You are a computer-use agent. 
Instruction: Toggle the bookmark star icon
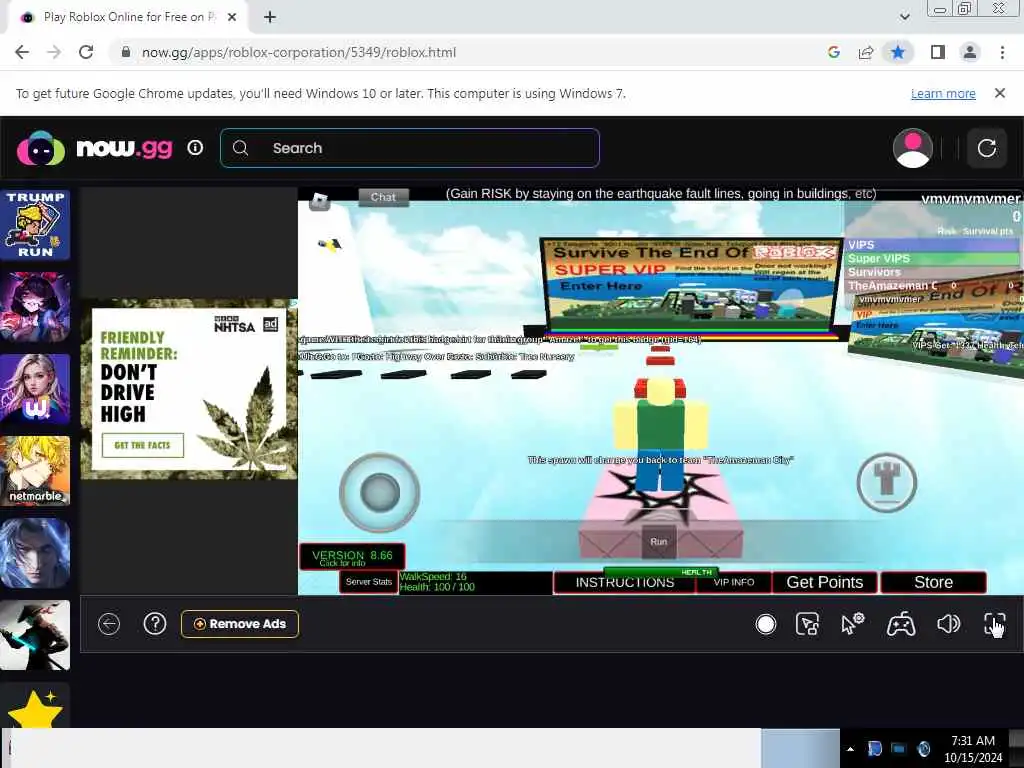(898, 52)
